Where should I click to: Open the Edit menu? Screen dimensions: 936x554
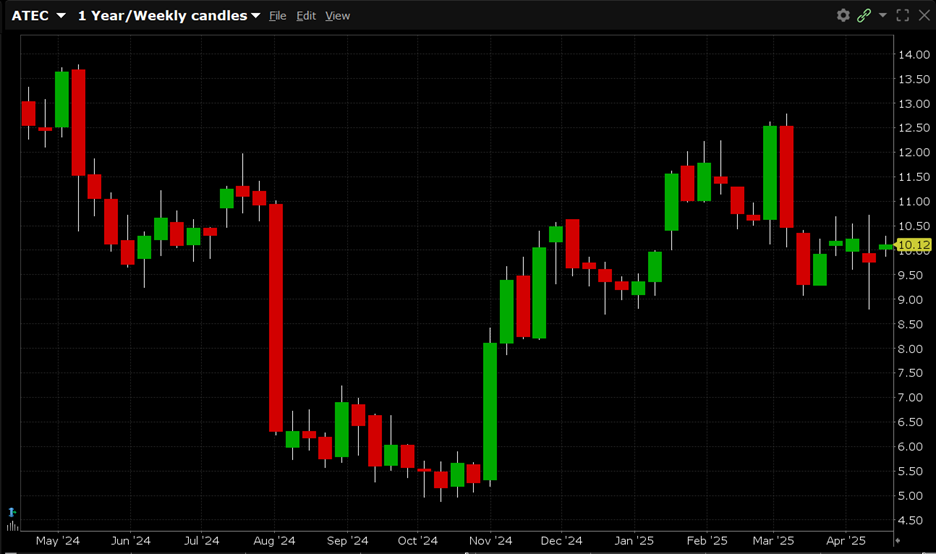pyautogui.click(x=306, y=16)
